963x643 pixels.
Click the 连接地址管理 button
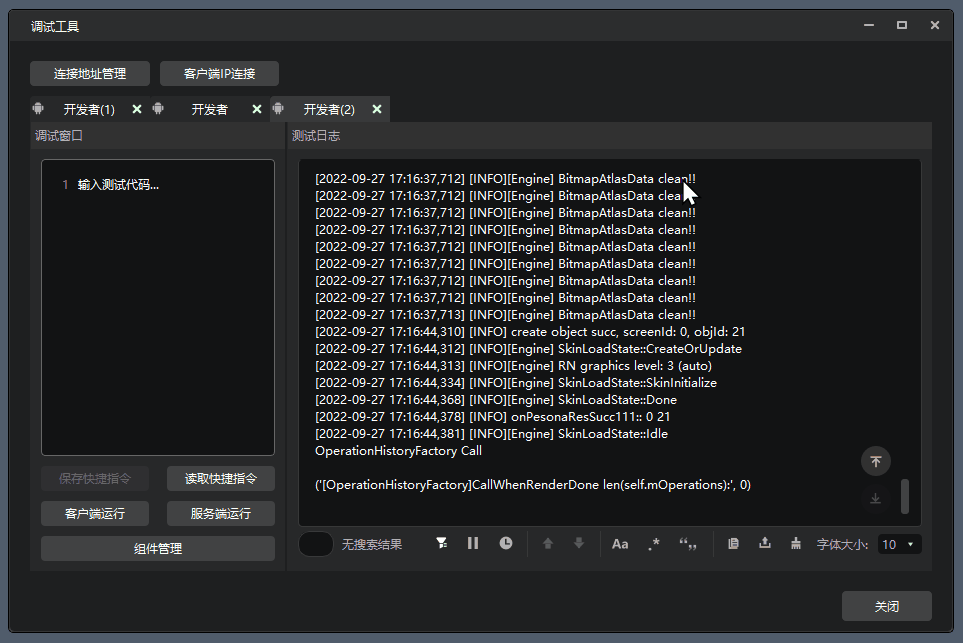[x=90, y=73]
